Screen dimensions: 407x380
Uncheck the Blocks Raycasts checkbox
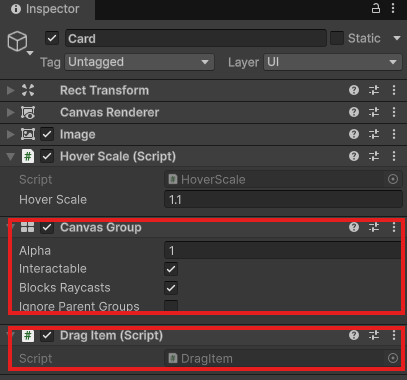[171, 288]
